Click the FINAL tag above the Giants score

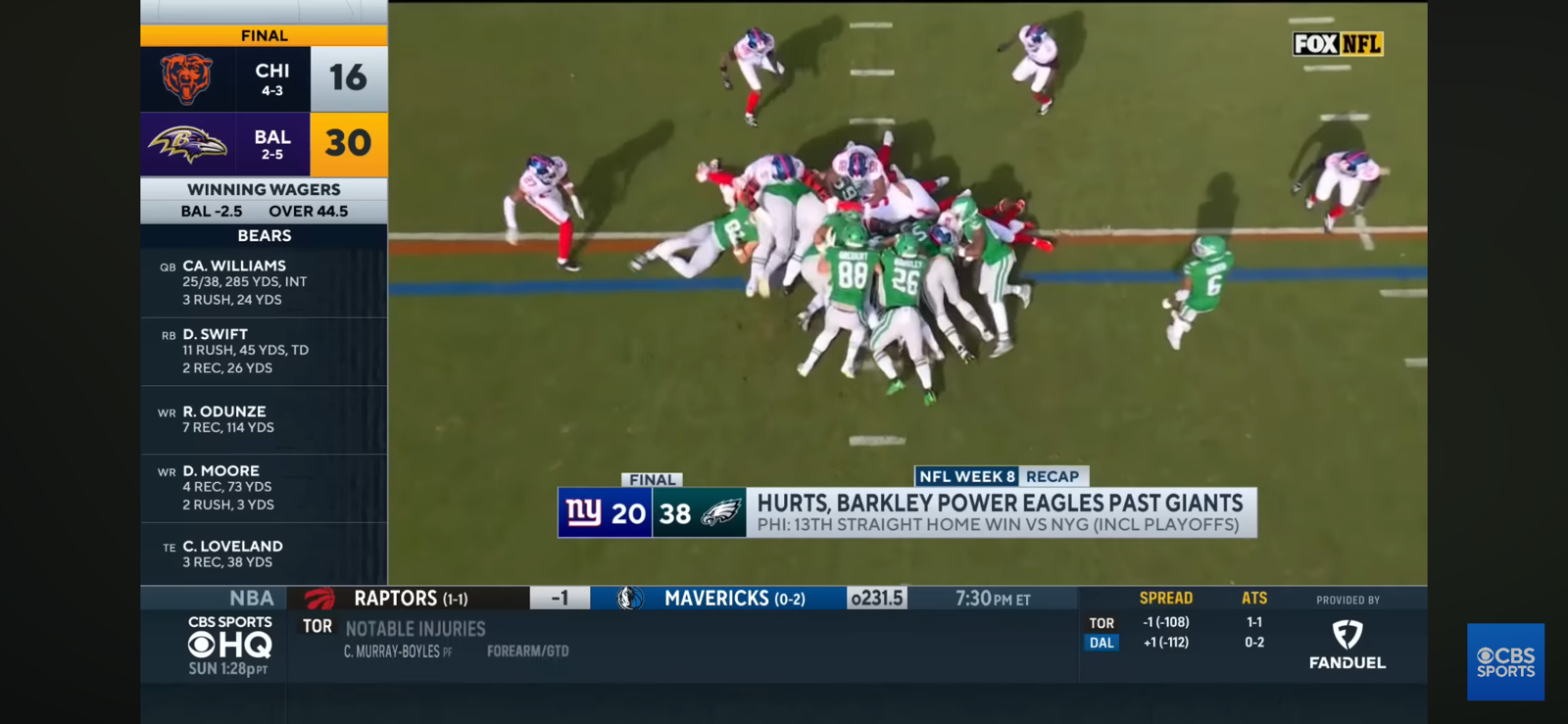(653, 479)
